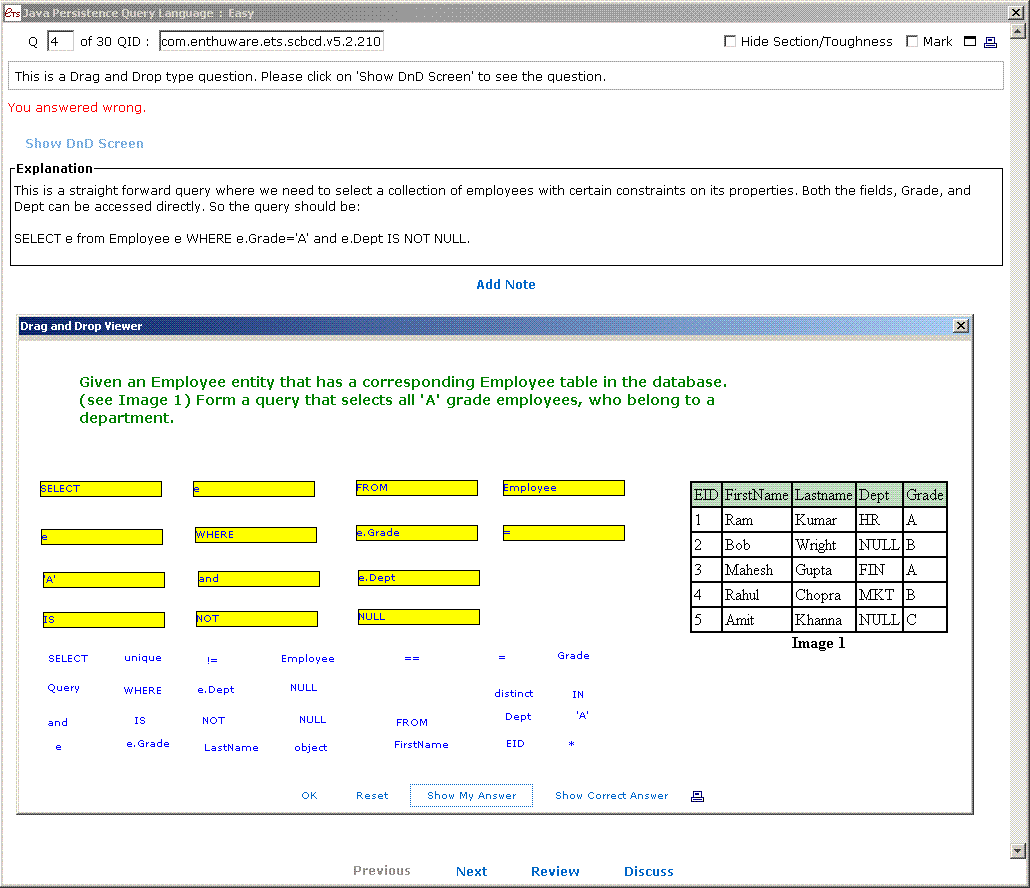Image resolution: width=1030 pixels, height=888 pixels.
Task: Click the QID text field
Action: tap(271, 41)
